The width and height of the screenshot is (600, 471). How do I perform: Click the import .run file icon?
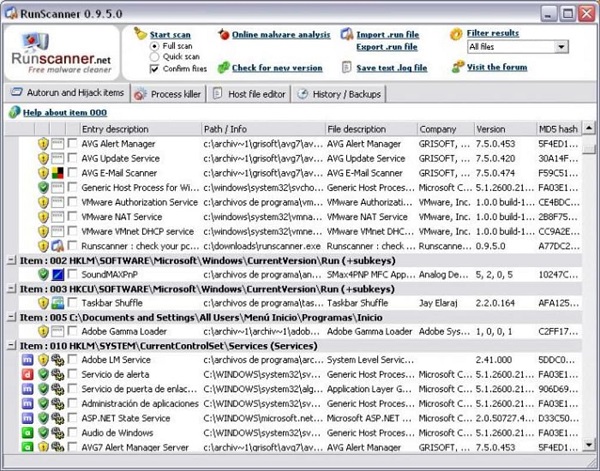tap(347, 34)
